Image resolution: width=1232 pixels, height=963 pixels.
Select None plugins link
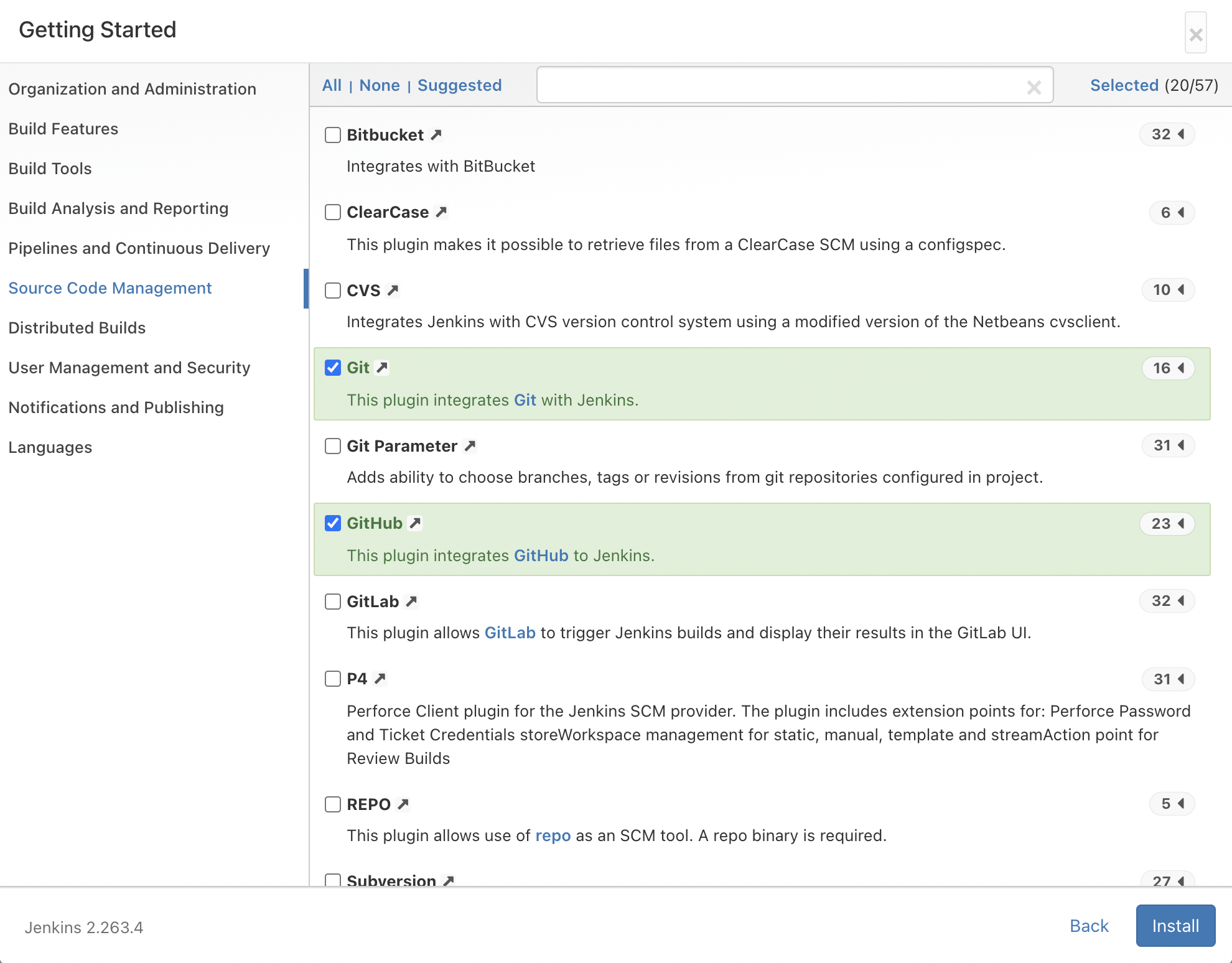[380, 85]
